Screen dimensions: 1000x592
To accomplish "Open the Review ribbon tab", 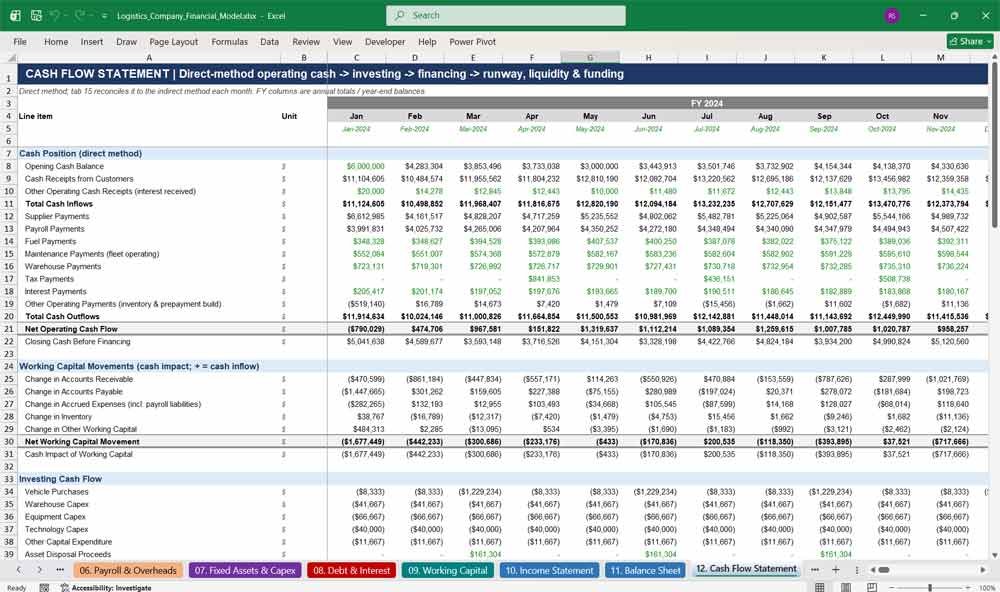I will [306, 41].
